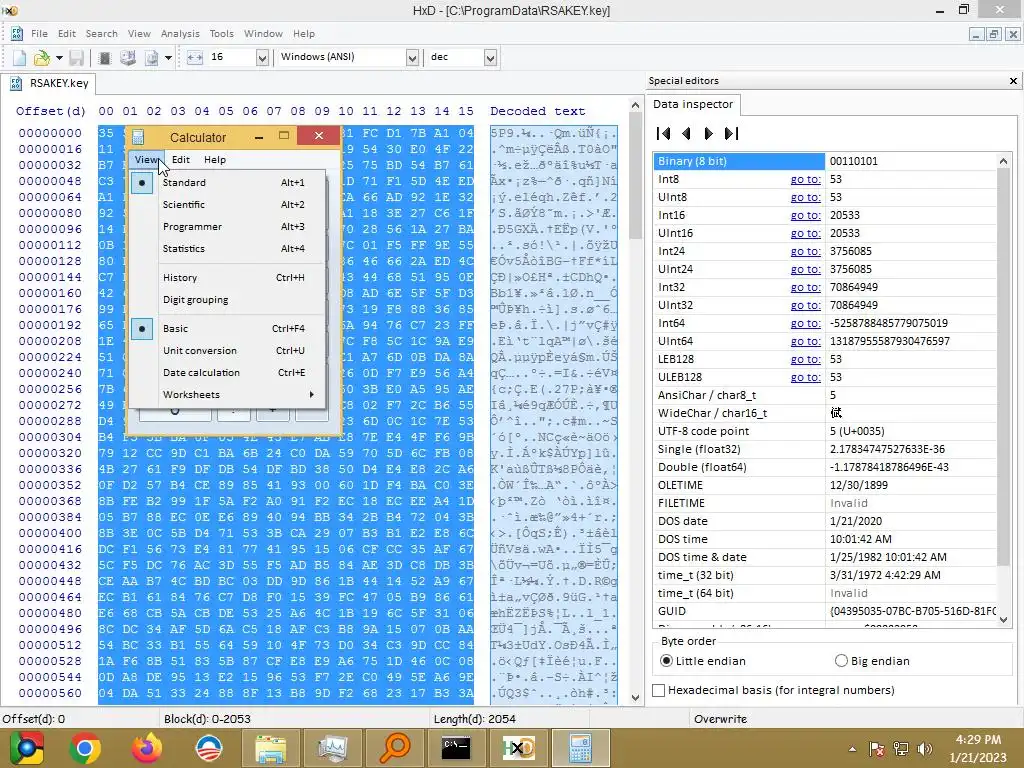
Task: Click the Binary (8 bit) value field
Action: pyautogui.click(x=910, y=161)
